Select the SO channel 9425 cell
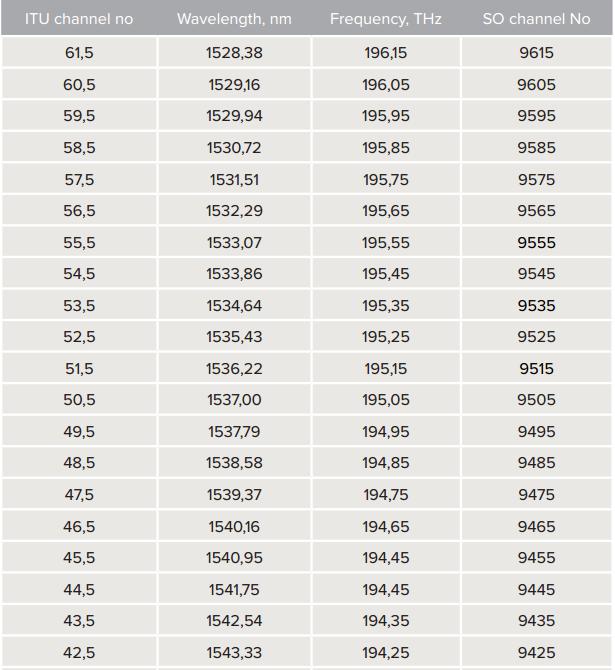Screen dimensions: 615x670 [536, 652]
